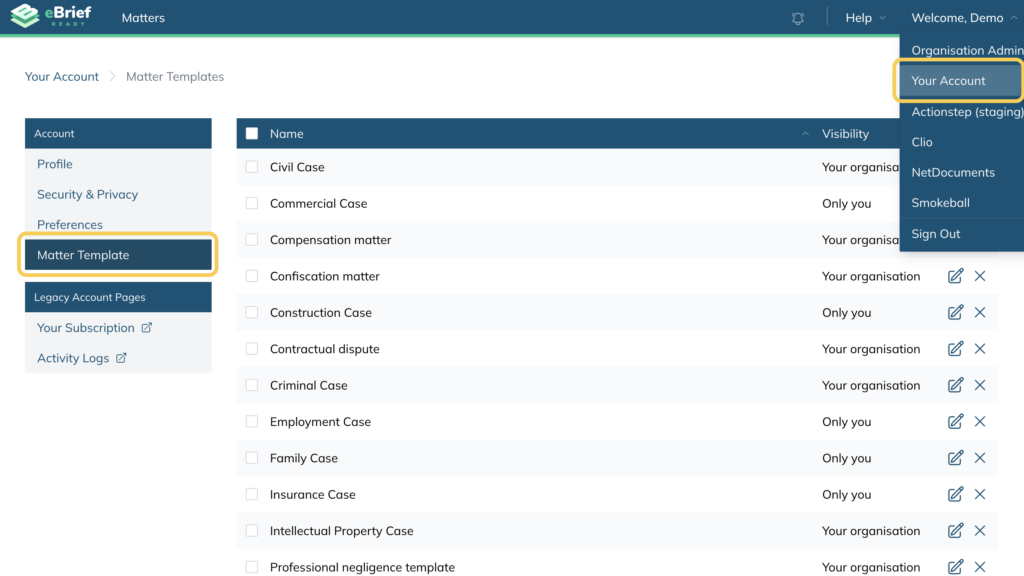Check the Employment Case checkbox
Image resolution: width=1024 pixels, height=576 pixels.
coord(252,422)
